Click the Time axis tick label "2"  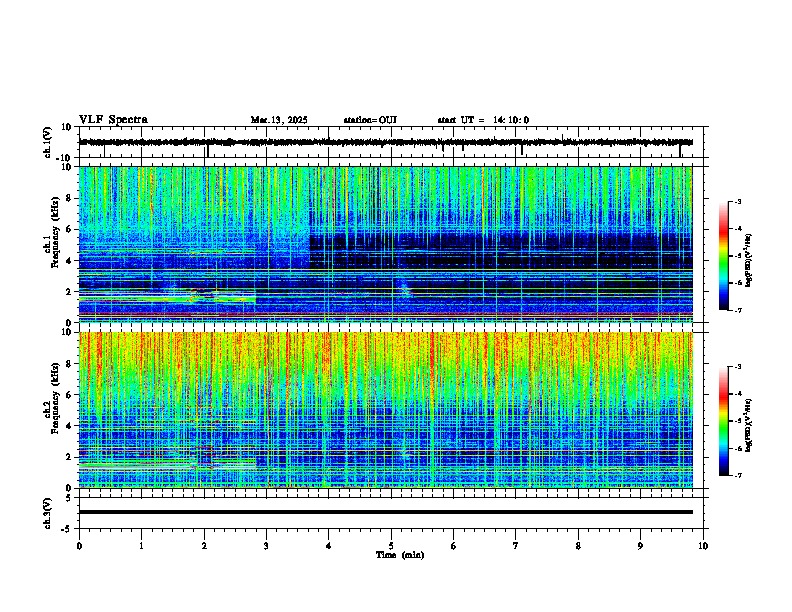(x=204, y=546)
